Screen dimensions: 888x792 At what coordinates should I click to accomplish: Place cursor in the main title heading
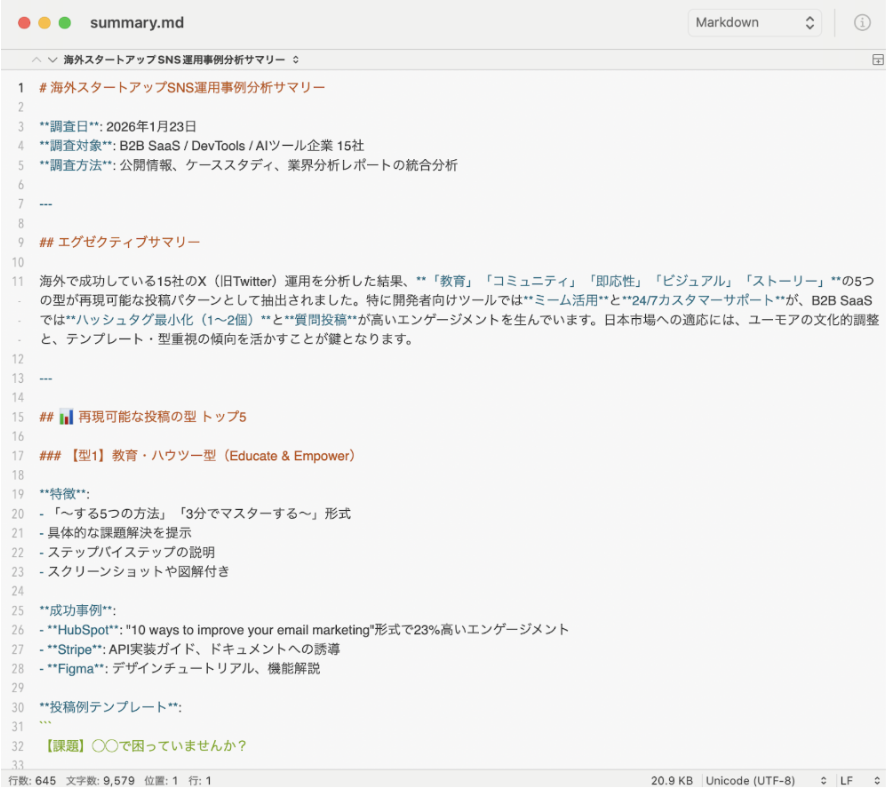188,88
